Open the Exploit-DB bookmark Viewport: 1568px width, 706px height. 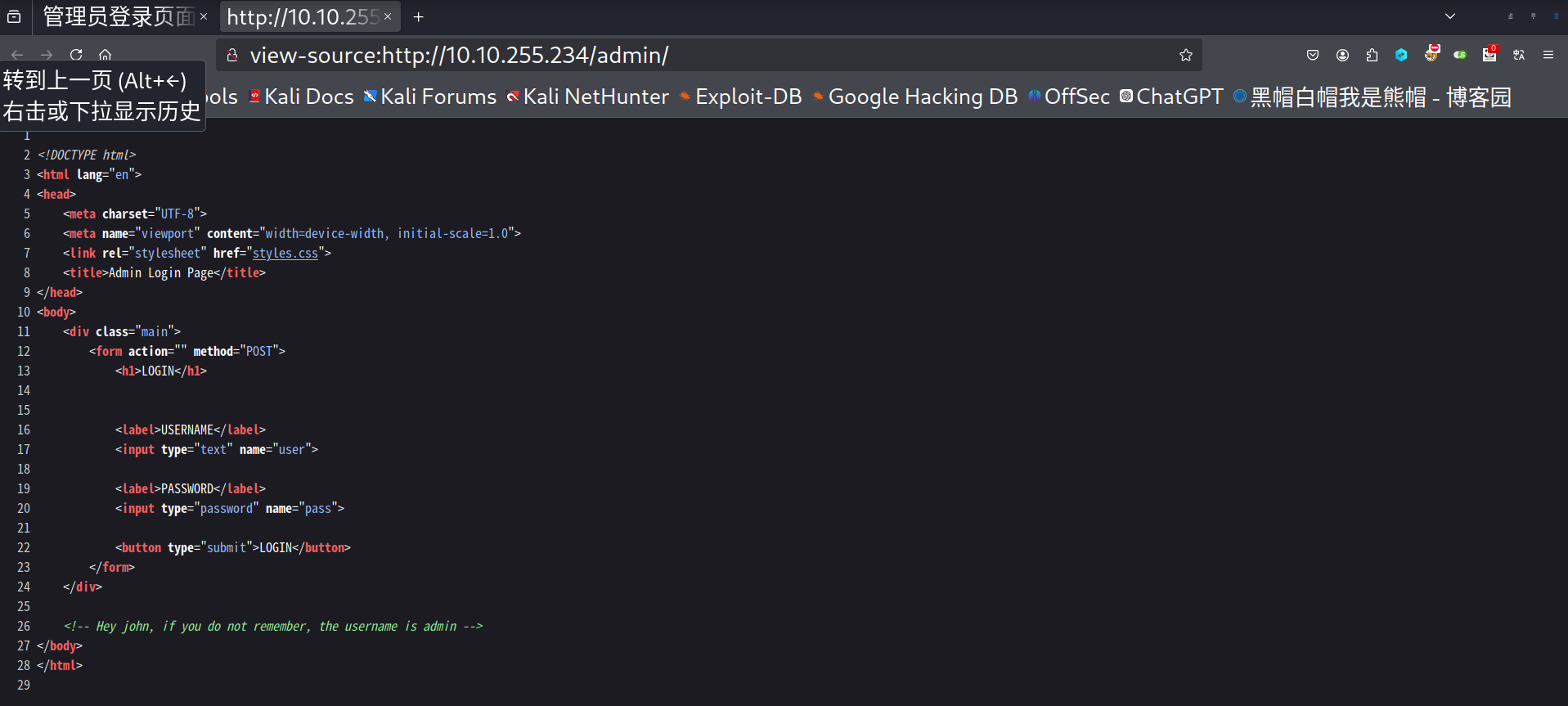pyautogui.click(x=748, y=97)
